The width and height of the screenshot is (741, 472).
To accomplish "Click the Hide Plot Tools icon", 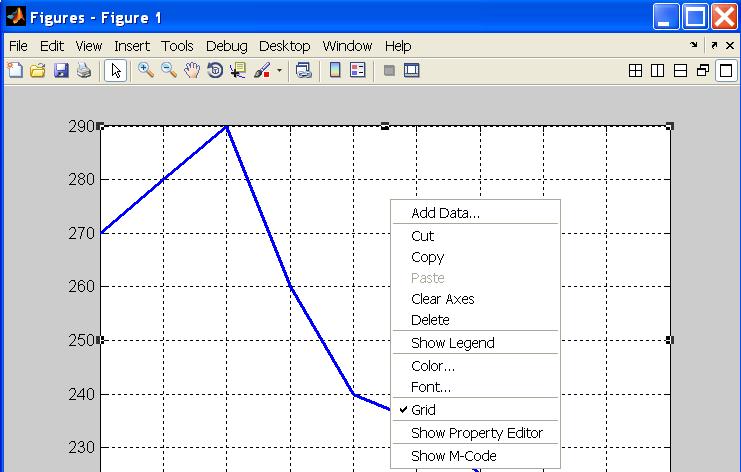I will (389, 71).
